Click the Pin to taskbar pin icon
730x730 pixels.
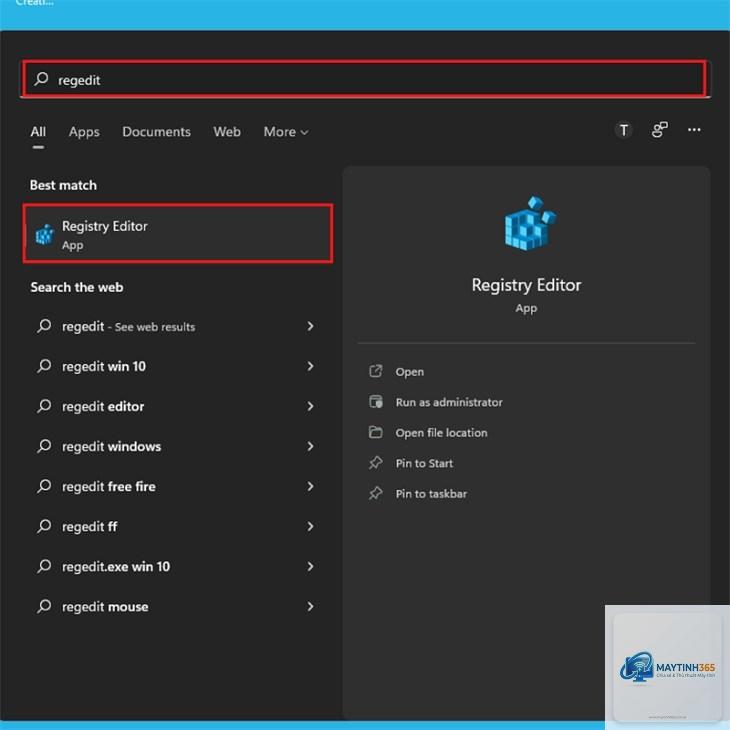click(376, 493)
